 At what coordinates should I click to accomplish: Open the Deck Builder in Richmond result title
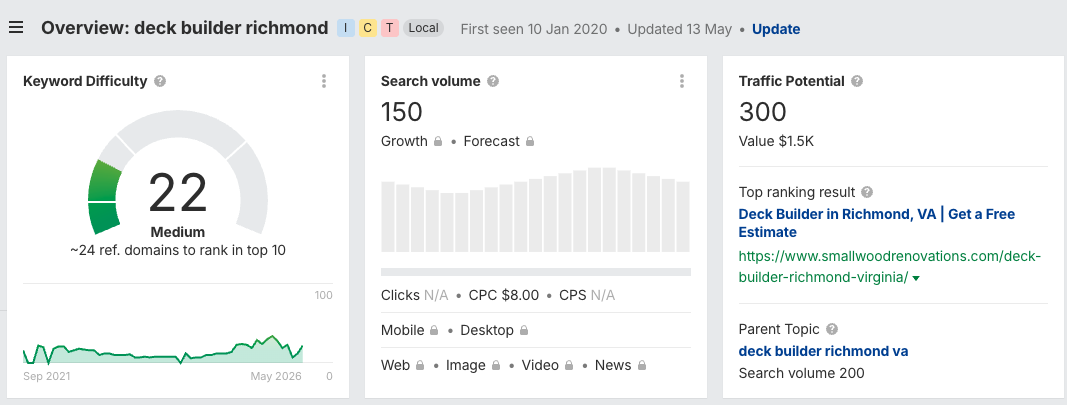[x=876, y=223]
